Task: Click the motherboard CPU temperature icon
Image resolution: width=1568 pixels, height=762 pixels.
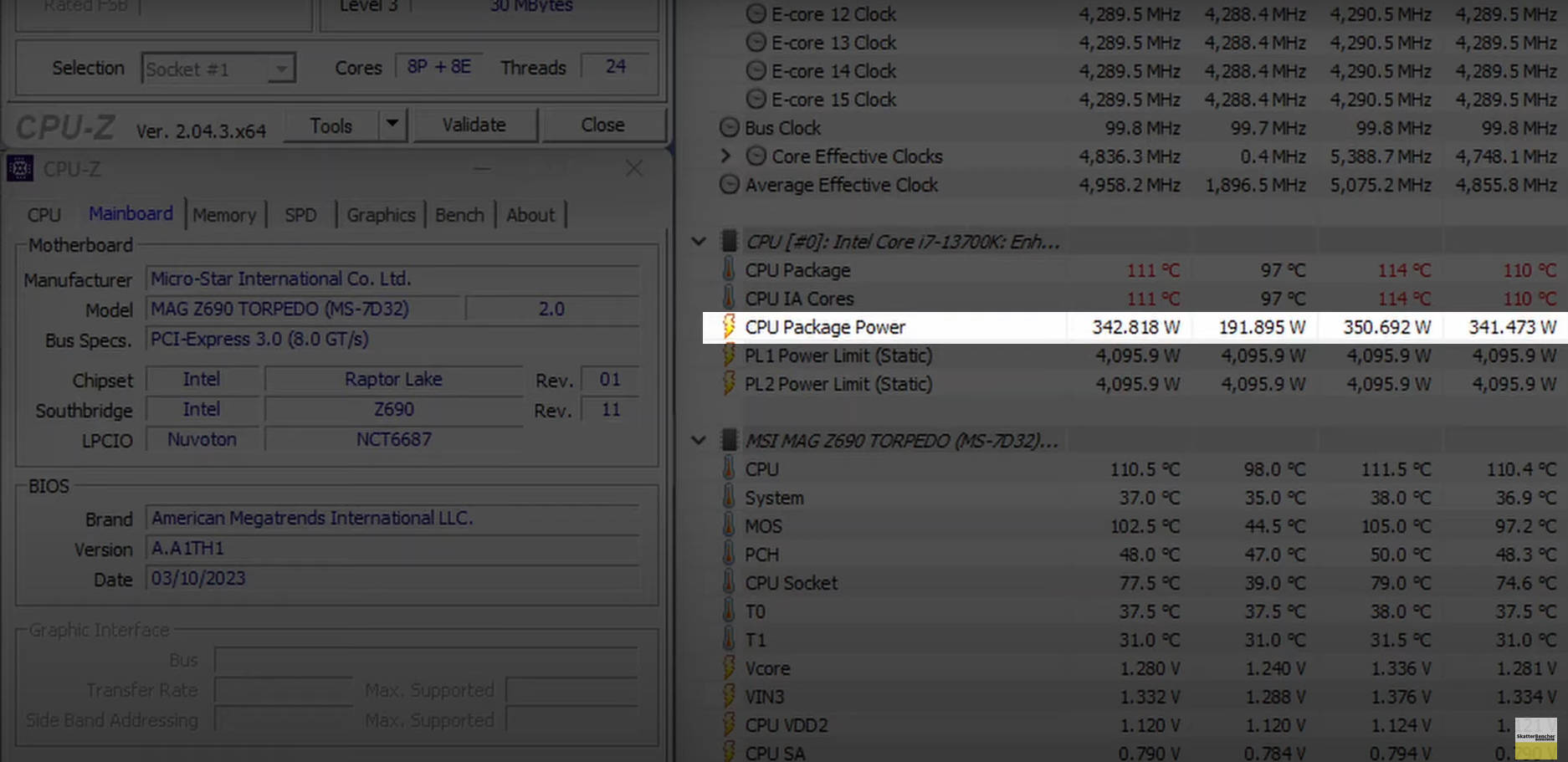Action: click(729, 469)
